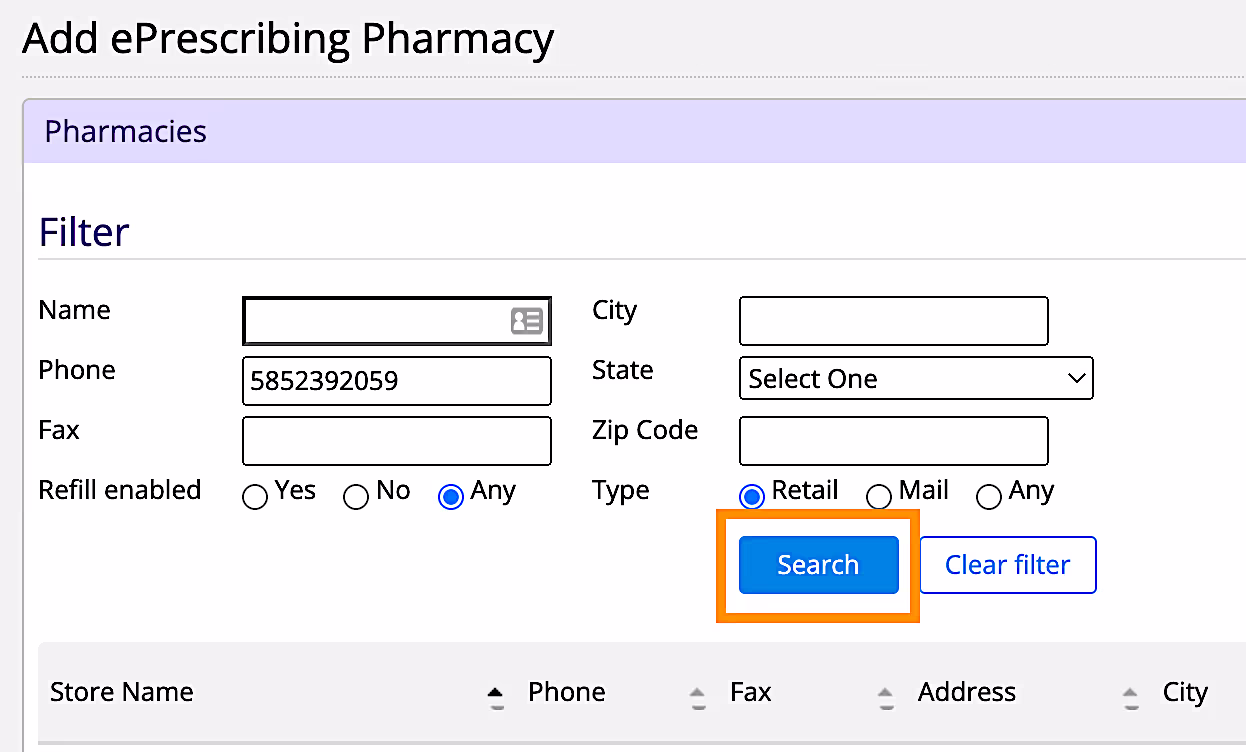This screenshot has width=1246, height=752.
Task: Sort by Store Name column arrow
Action: (x=495, y=697)
